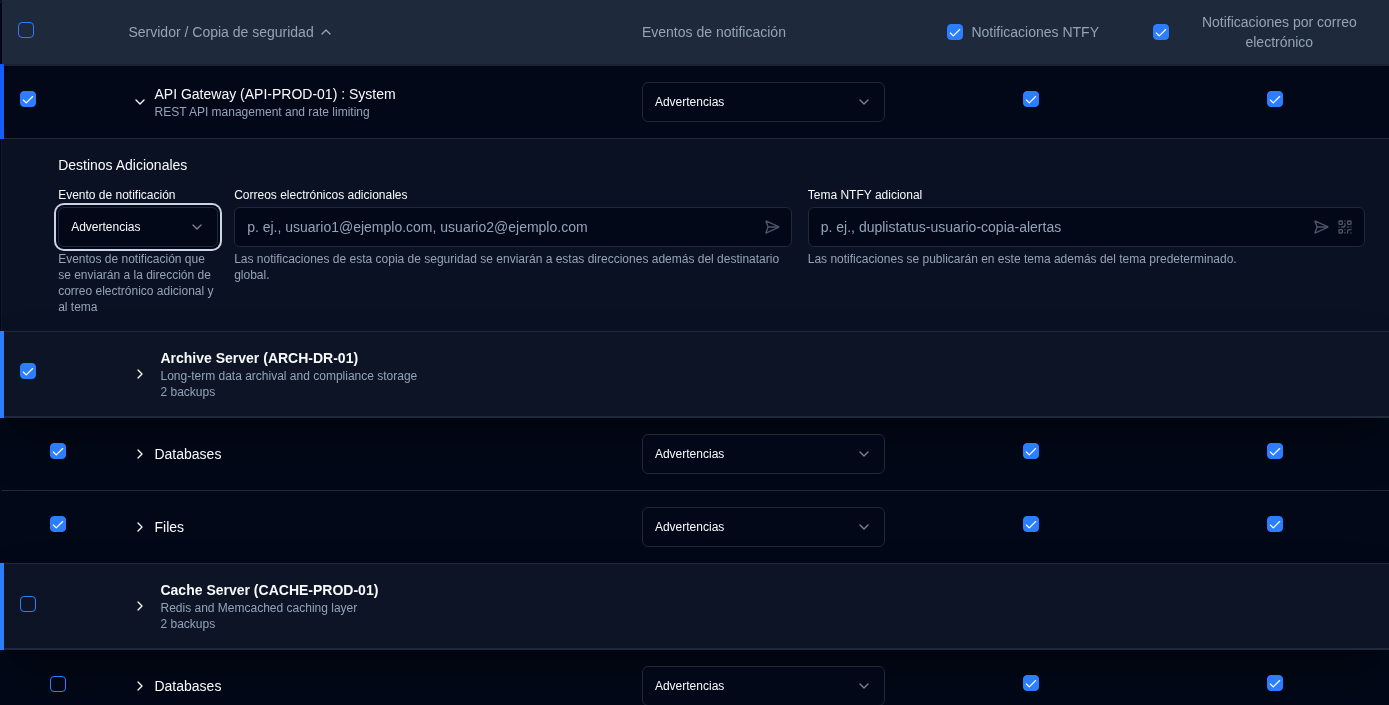The width and height of the screenshot is (1389, 705).
Task: Click 'Redis and Memcached caching layer' text
Action: pos(259,608)
